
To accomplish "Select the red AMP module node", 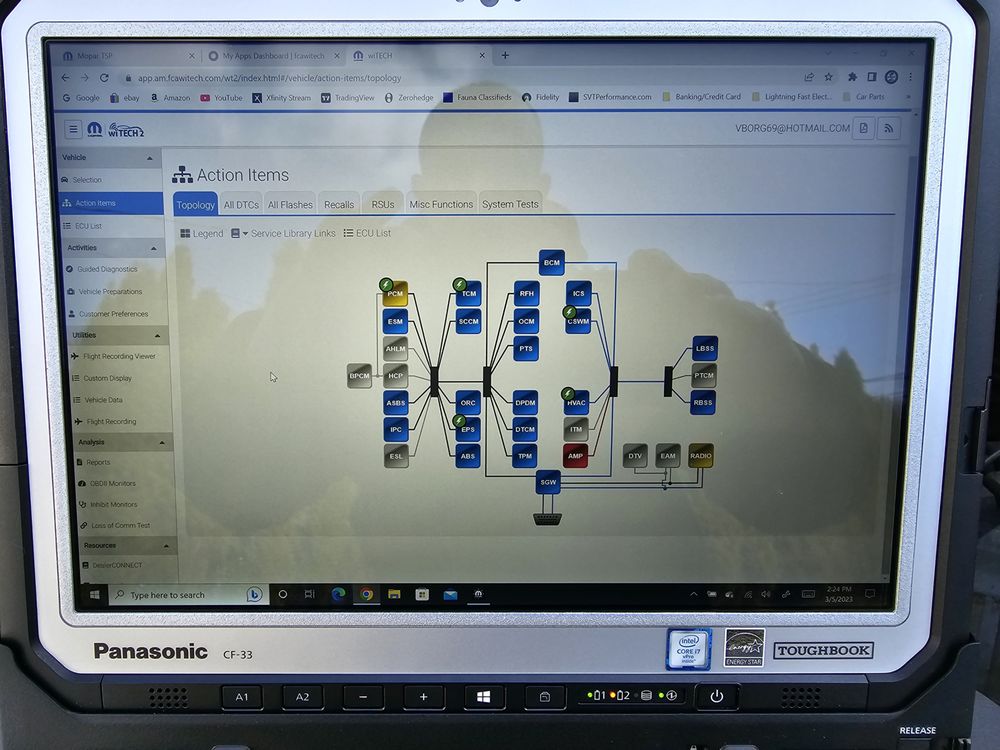I will 575,456.
